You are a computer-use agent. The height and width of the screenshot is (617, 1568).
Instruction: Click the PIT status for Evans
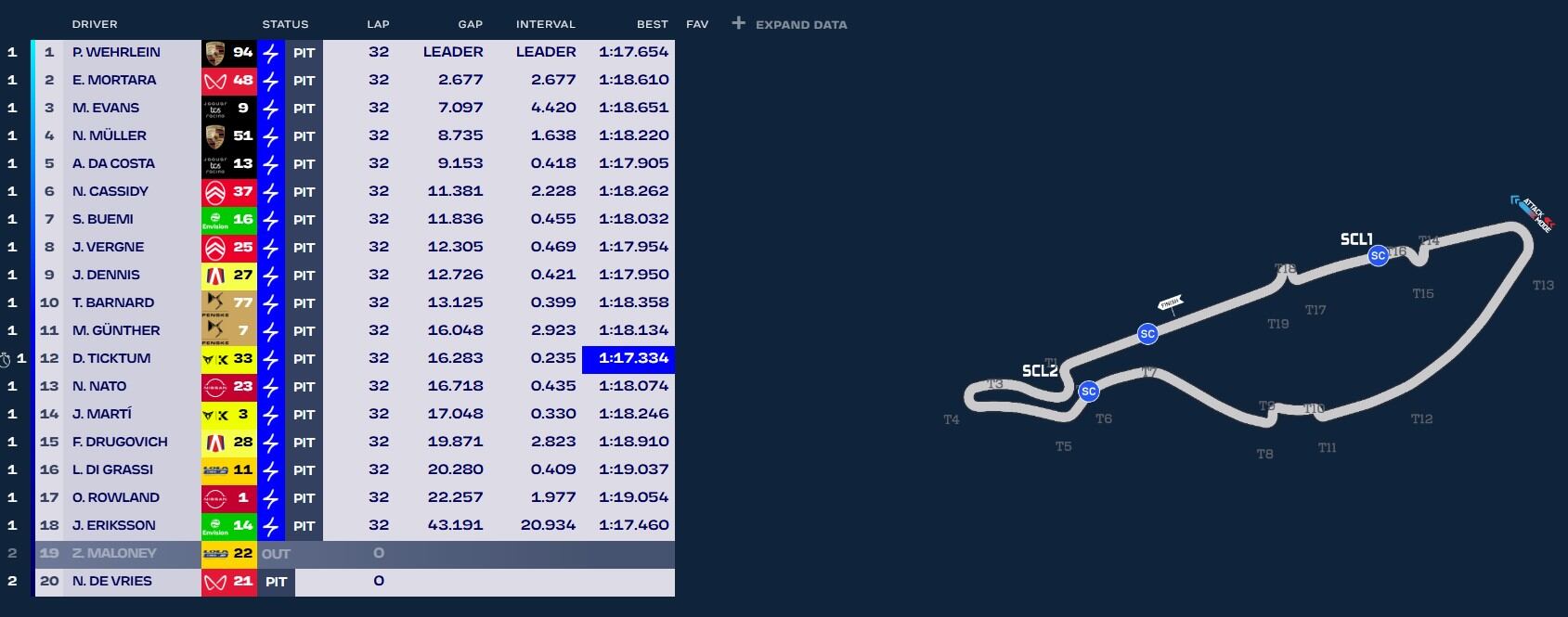(304, 109)
